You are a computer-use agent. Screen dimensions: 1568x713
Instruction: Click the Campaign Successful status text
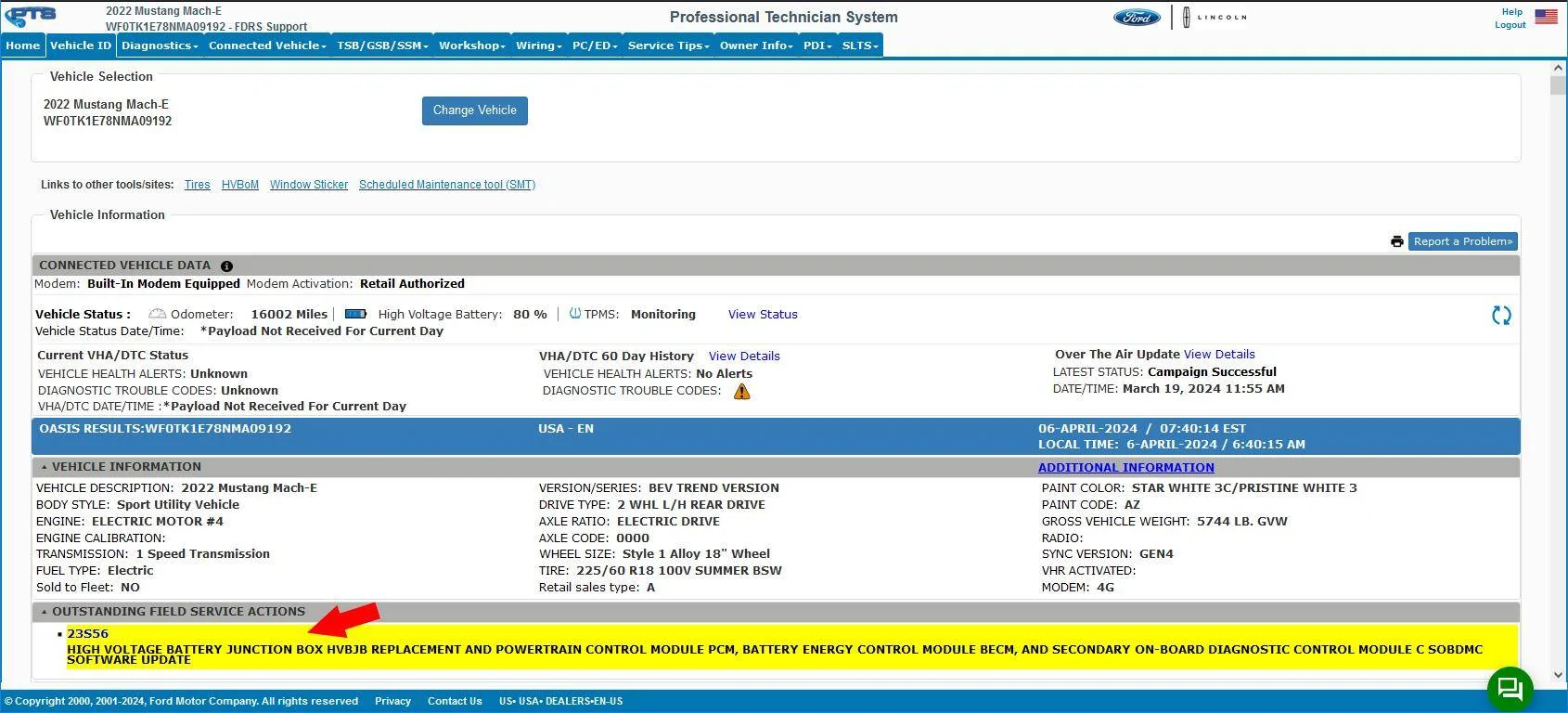tap(1212, 372)
